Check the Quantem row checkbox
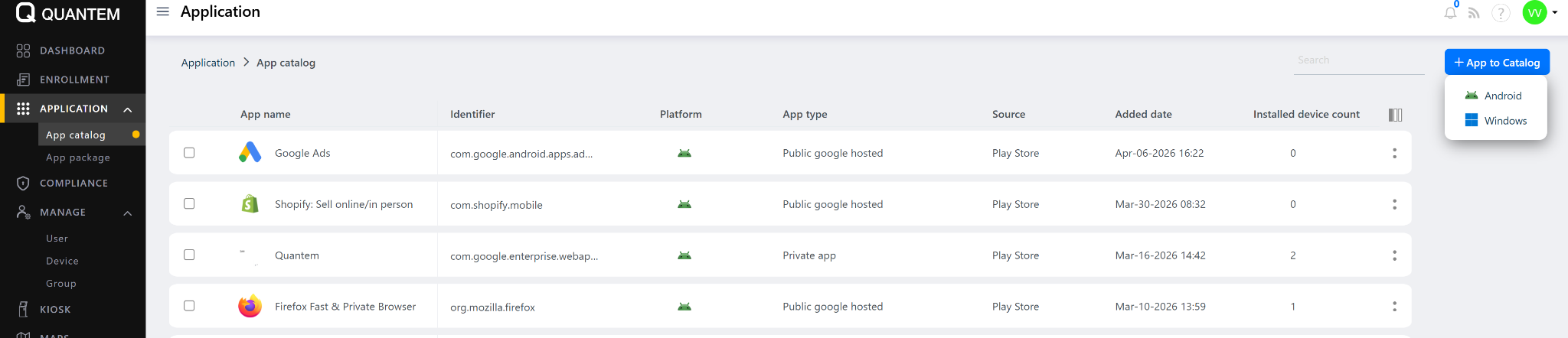 (189, 255)
